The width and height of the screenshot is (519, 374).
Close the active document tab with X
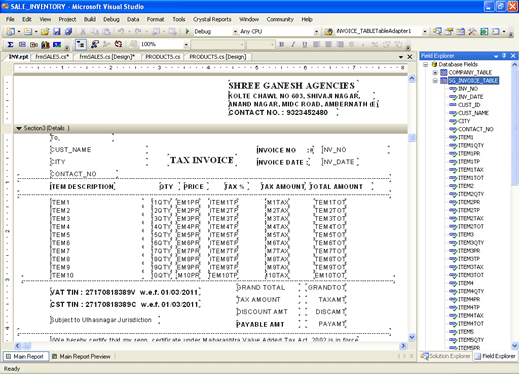pyautogui.click(x=410, y=57)
